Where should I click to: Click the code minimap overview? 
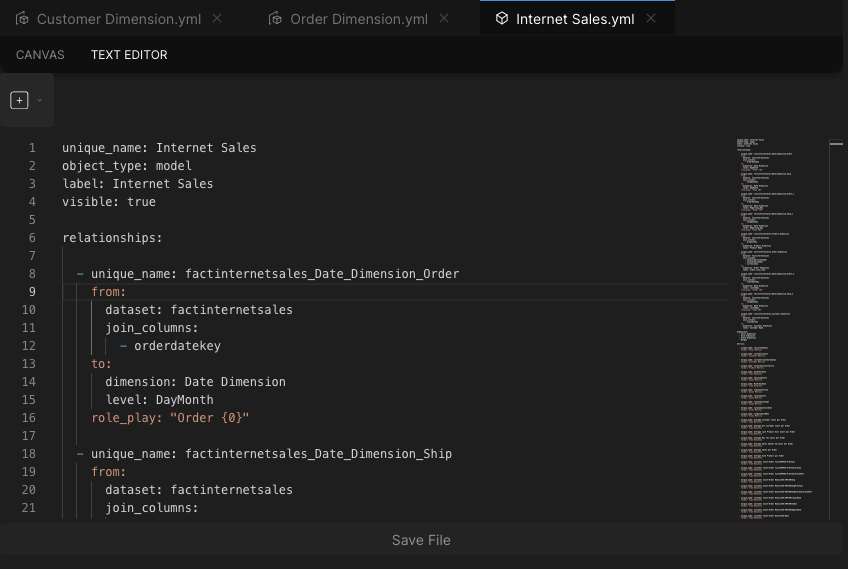(x=781, y=329)
